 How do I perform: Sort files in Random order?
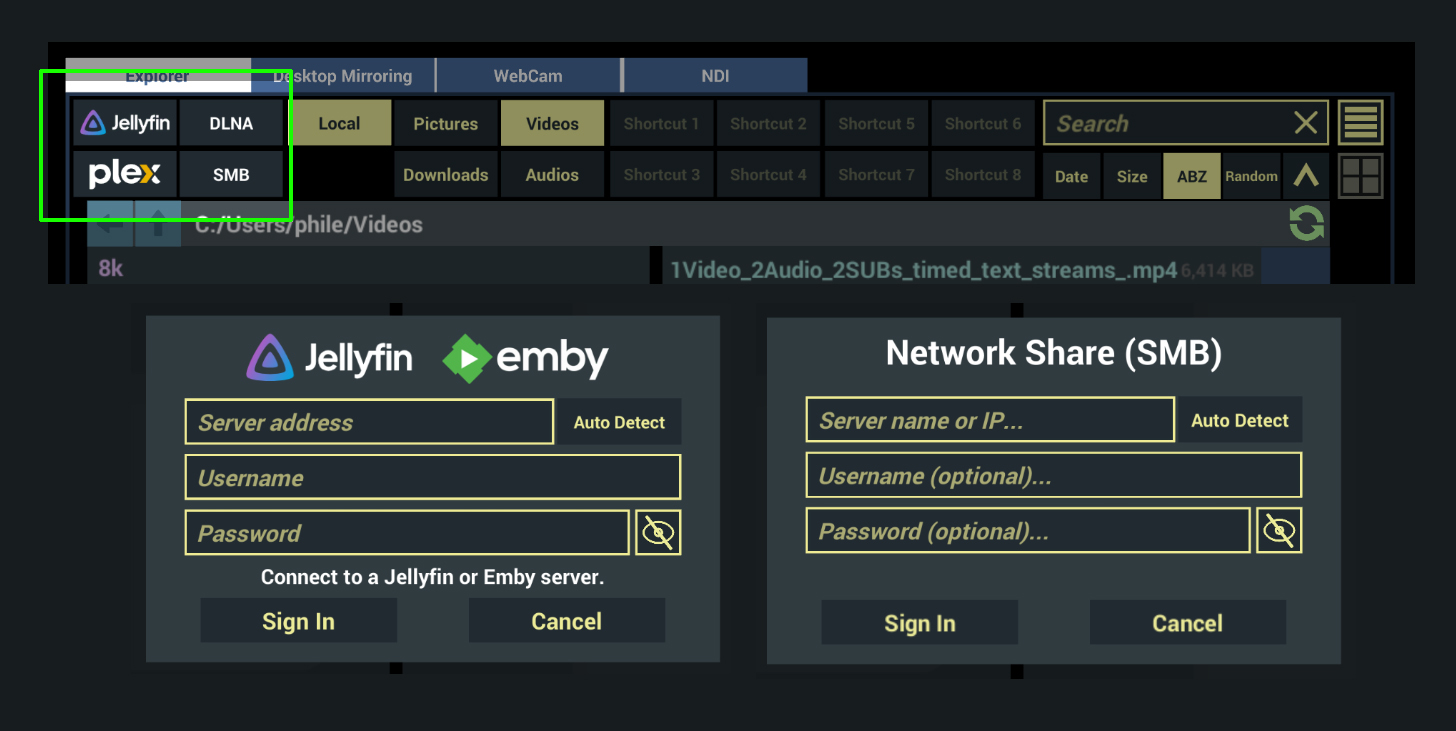tap(1251, 176)
